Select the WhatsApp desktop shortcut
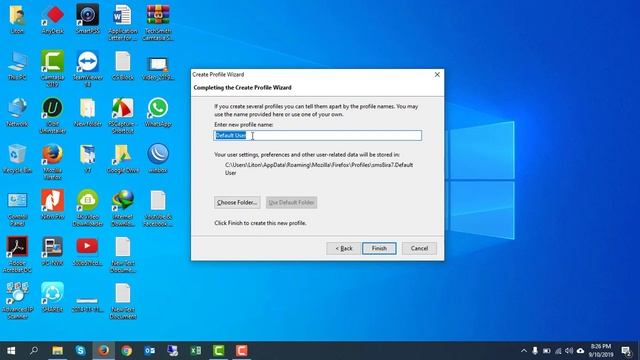Viewport: 640px width, 360px height. click(x=158, y=112)
